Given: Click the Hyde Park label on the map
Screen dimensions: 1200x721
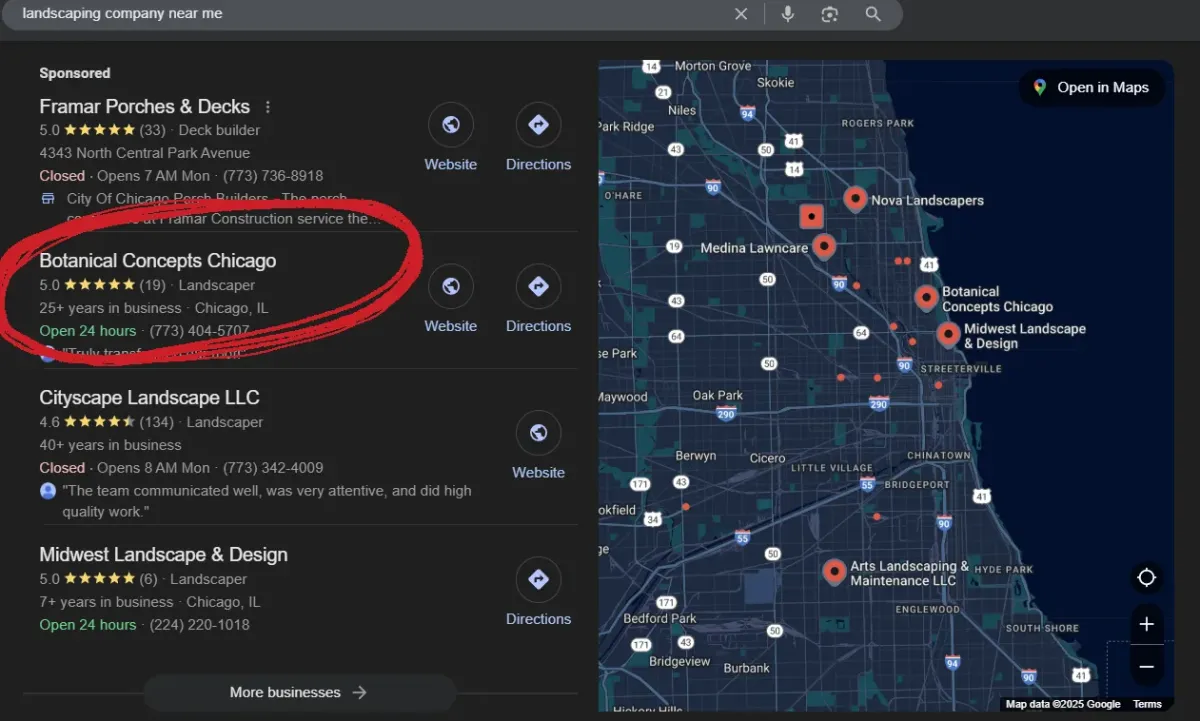Looking at the screenshot, I should tap(1003, 570).
